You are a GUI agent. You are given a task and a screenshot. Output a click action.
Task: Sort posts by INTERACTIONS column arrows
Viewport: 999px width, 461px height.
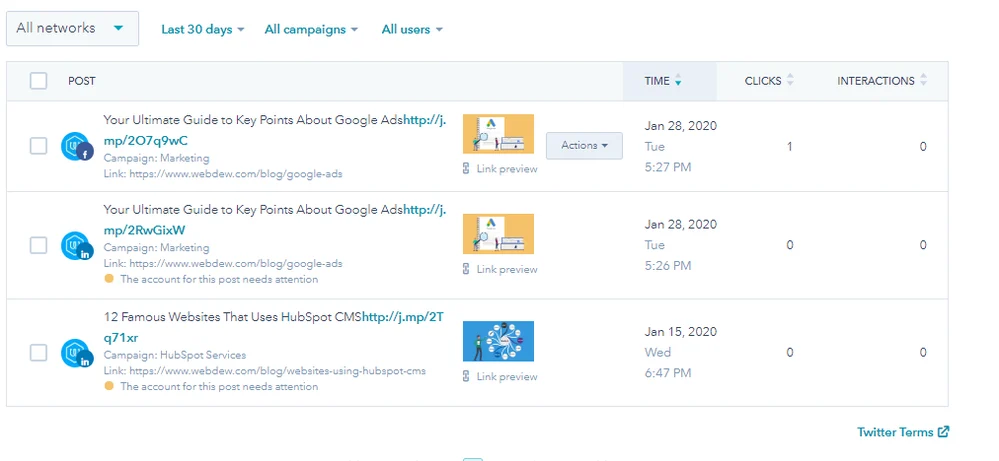[923, 81]
